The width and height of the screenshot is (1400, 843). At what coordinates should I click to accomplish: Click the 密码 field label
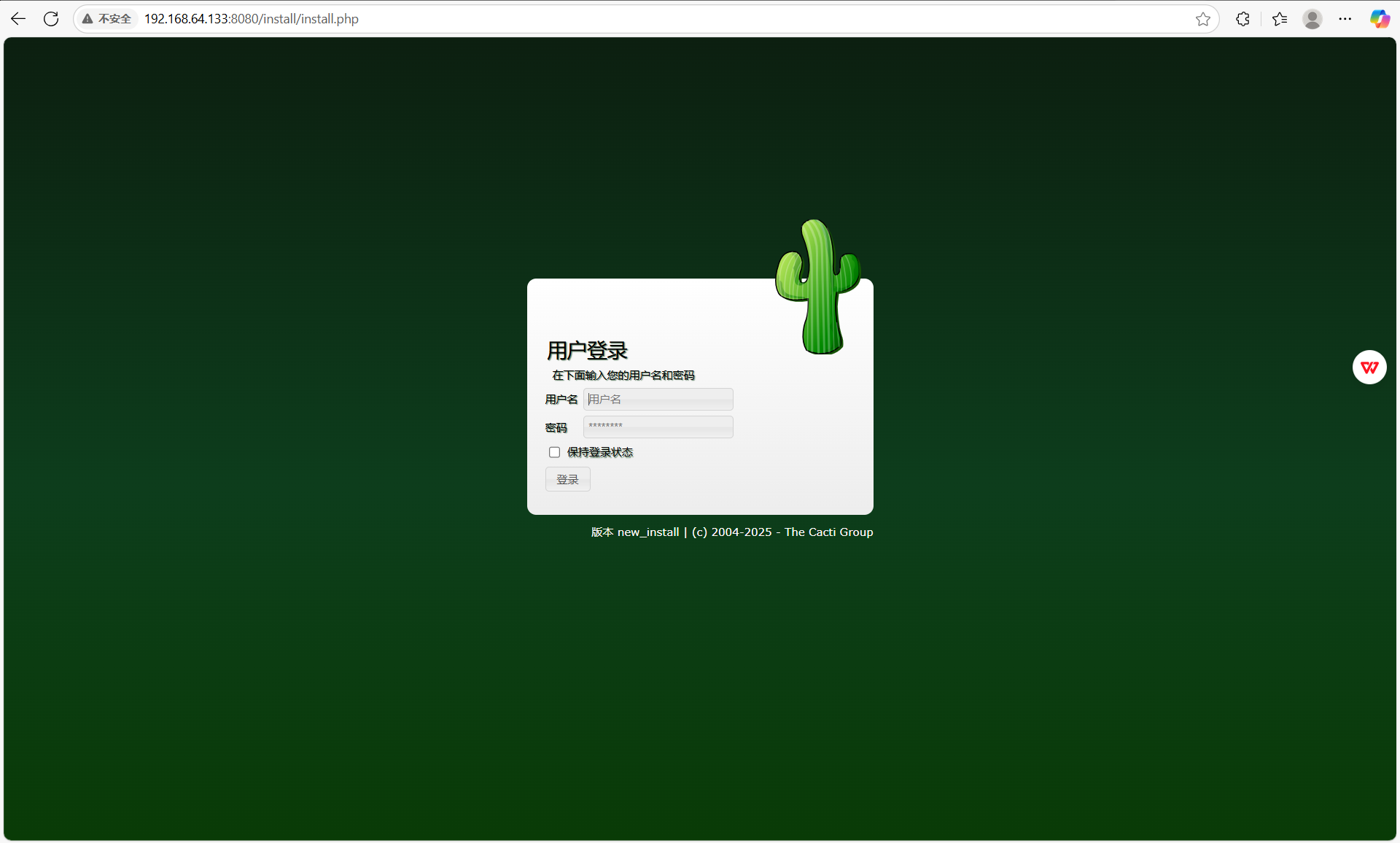556,427
